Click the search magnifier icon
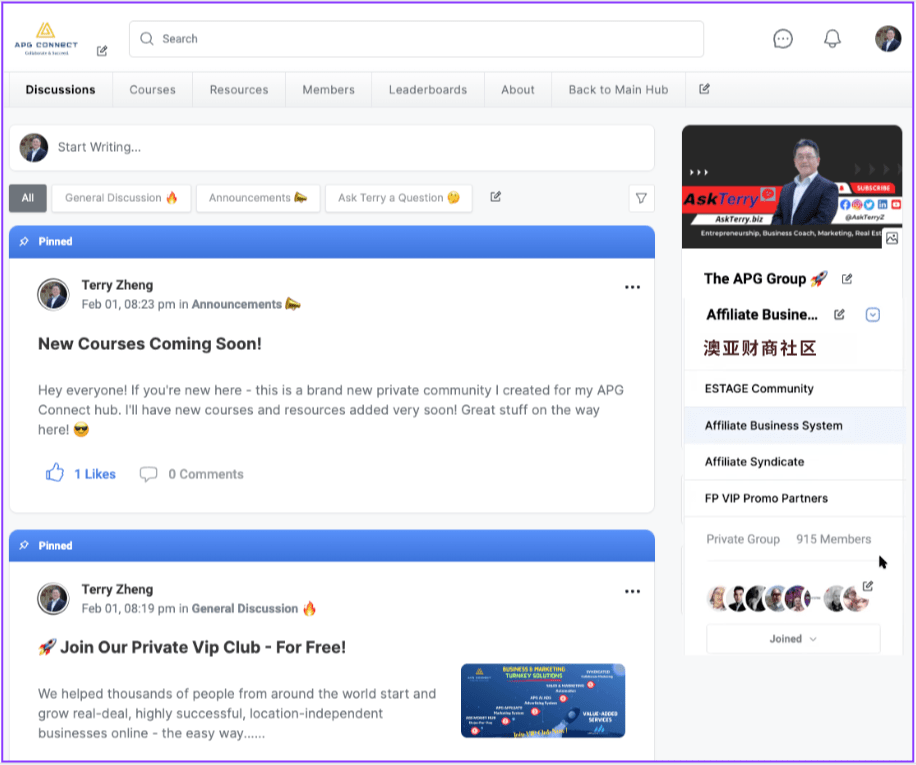The width and height of the screenshot is (916, 765). 147,39
